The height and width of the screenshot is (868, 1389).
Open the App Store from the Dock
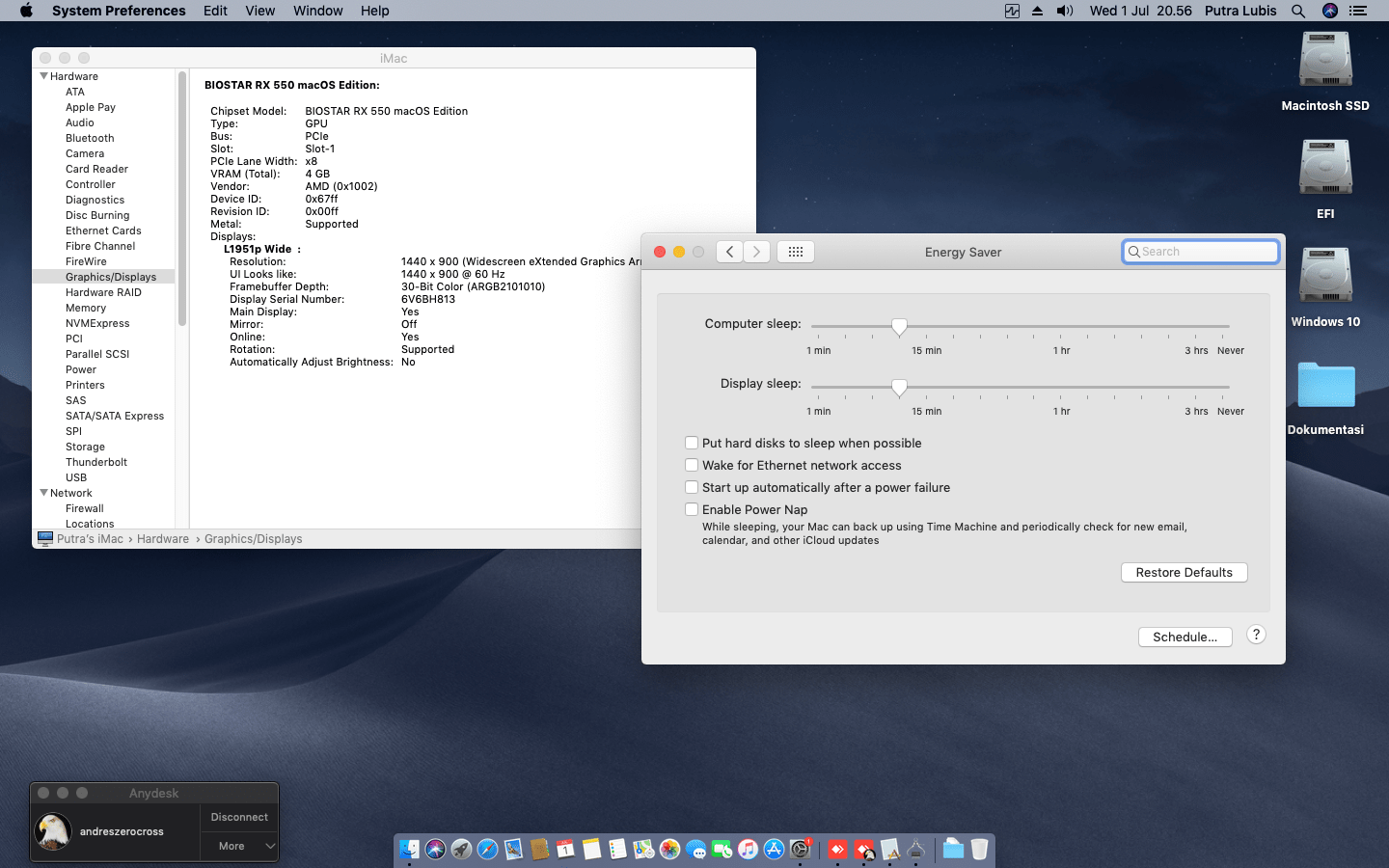tap(772, 850)
